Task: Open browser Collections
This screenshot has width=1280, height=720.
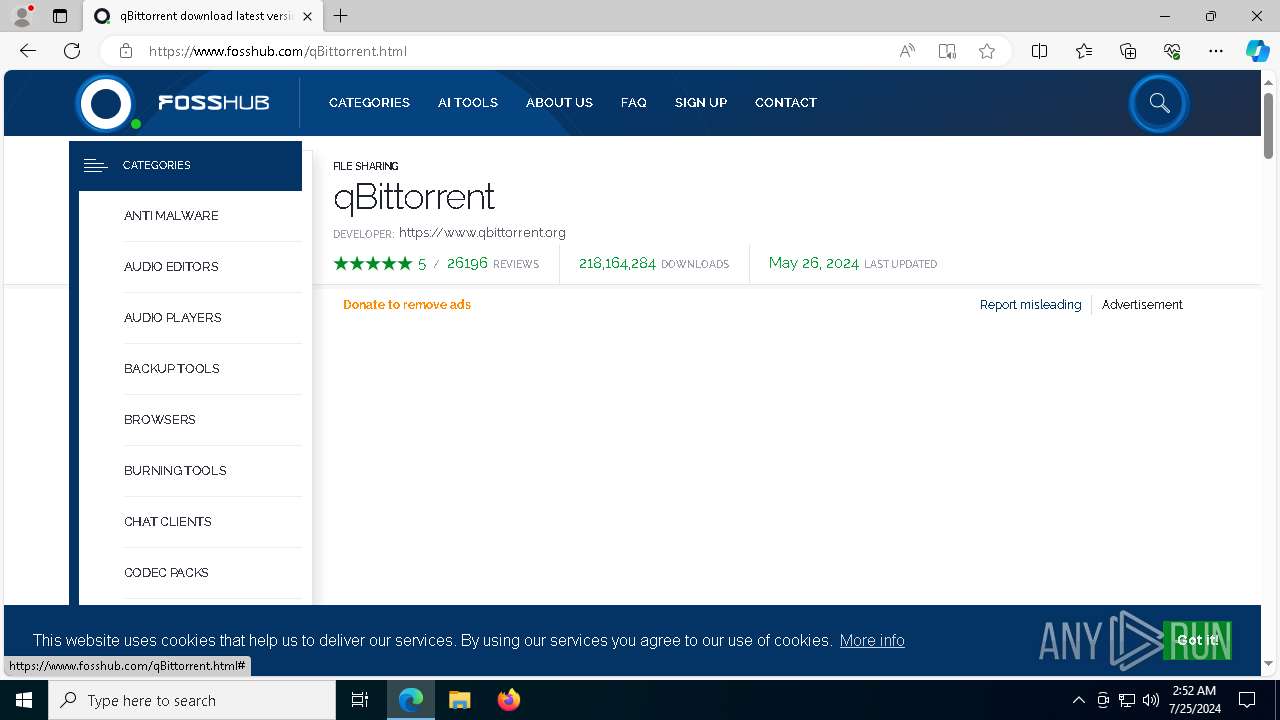Action: 1128,51
